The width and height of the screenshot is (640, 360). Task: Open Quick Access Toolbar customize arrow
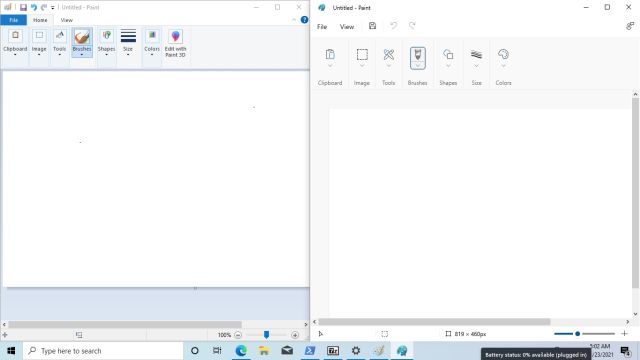(x=53, y=7)
